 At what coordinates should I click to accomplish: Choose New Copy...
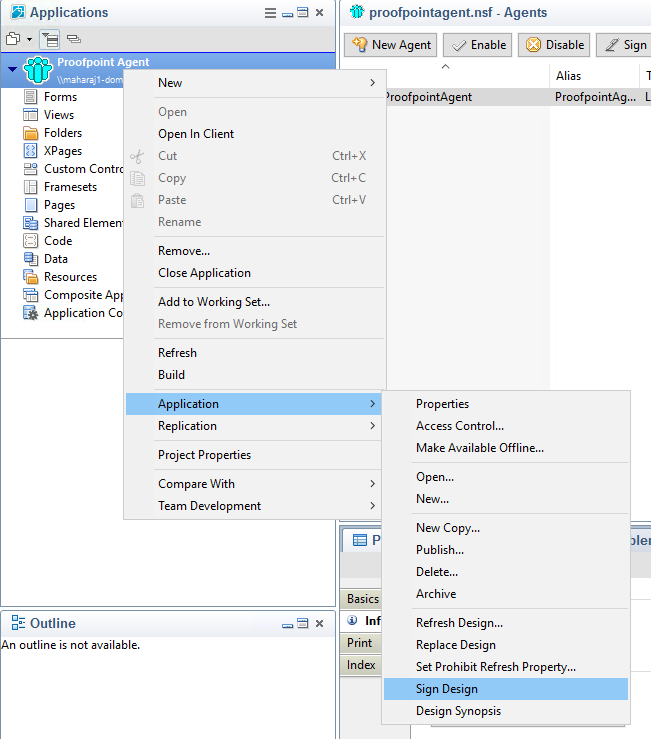point(506,528)
